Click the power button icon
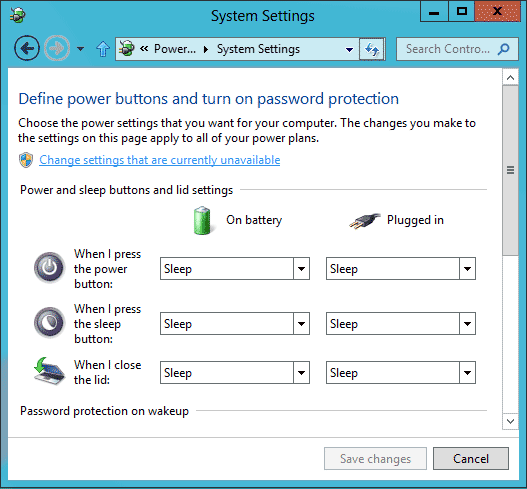 pos(49,268)
